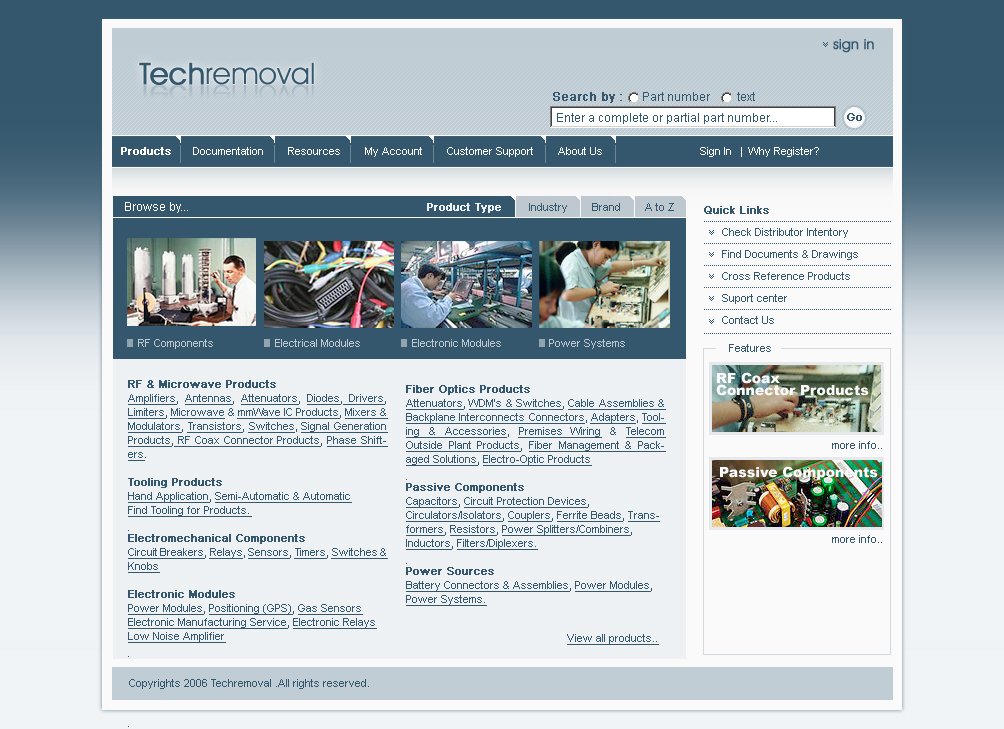Open Find Tooling for Products link
This screenshot has width=1004, height=729.
188,510
